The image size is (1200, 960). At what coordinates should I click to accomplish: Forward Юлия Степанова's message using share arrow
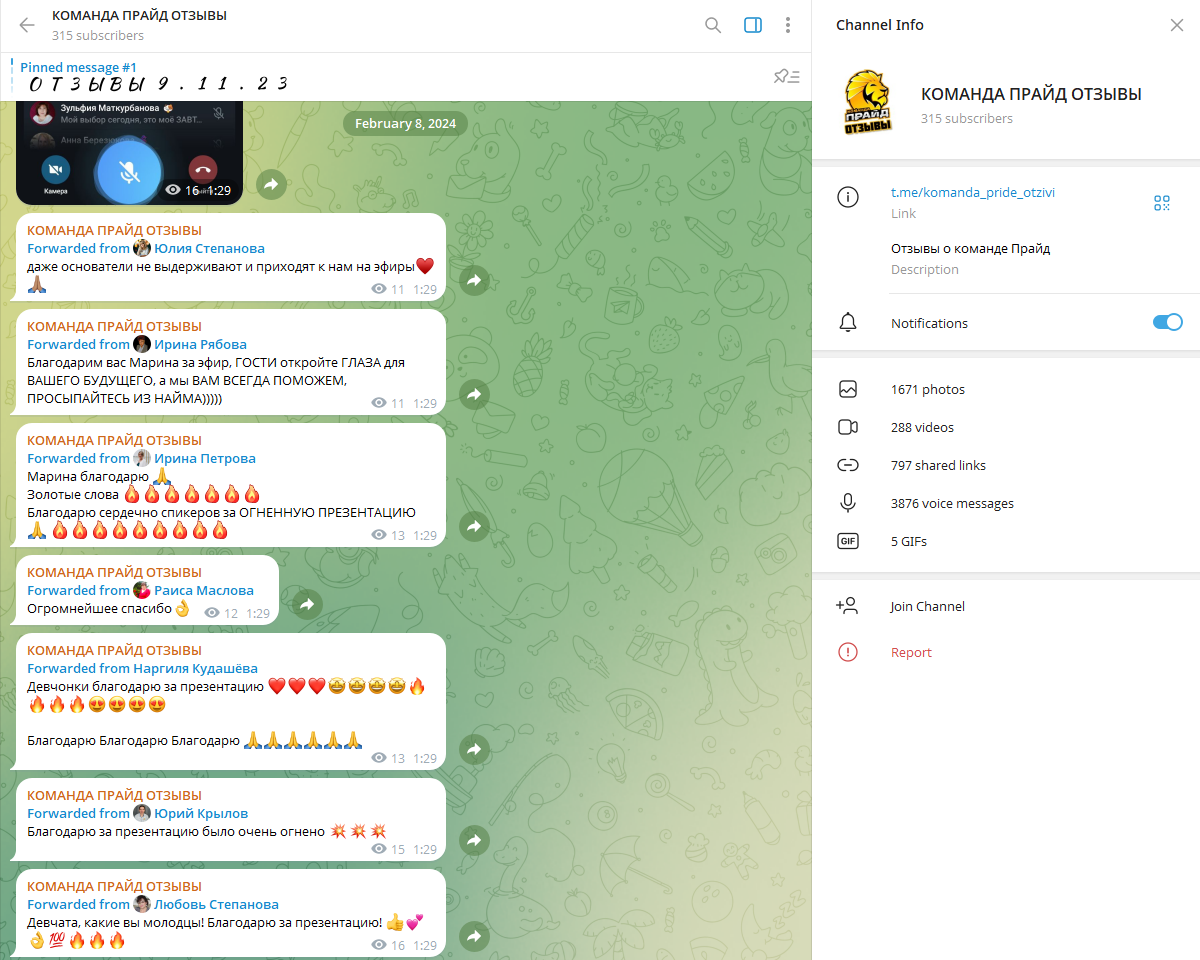point(474,281)
